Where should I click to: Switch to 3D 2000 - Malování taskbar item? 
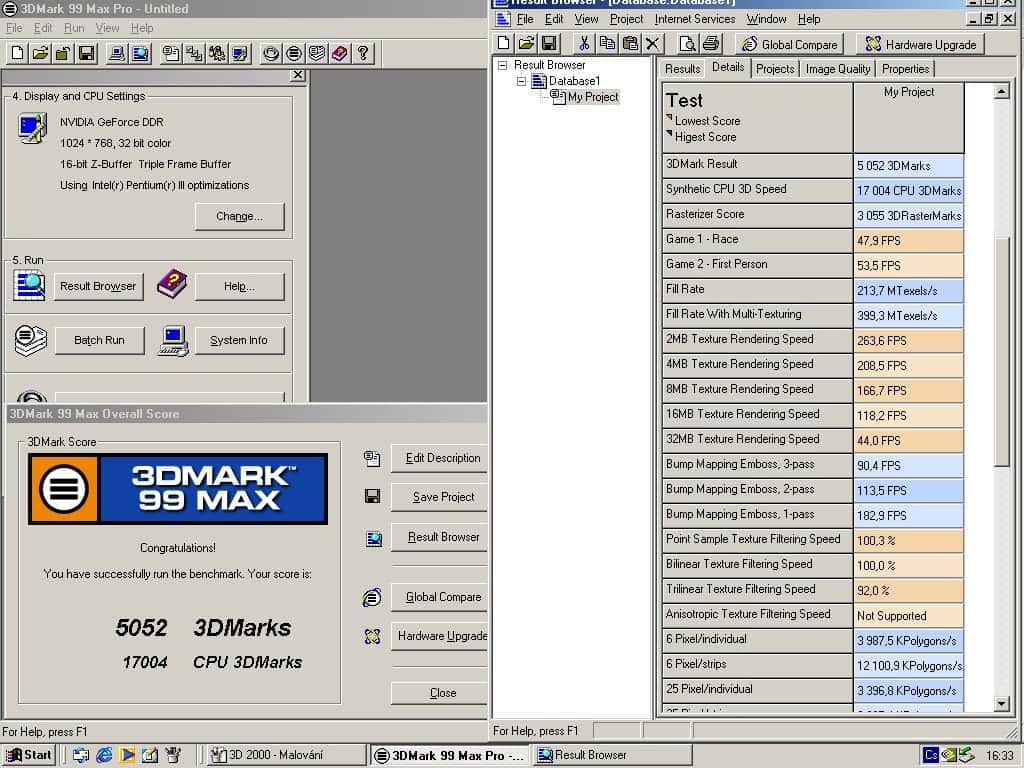[286, 755]
